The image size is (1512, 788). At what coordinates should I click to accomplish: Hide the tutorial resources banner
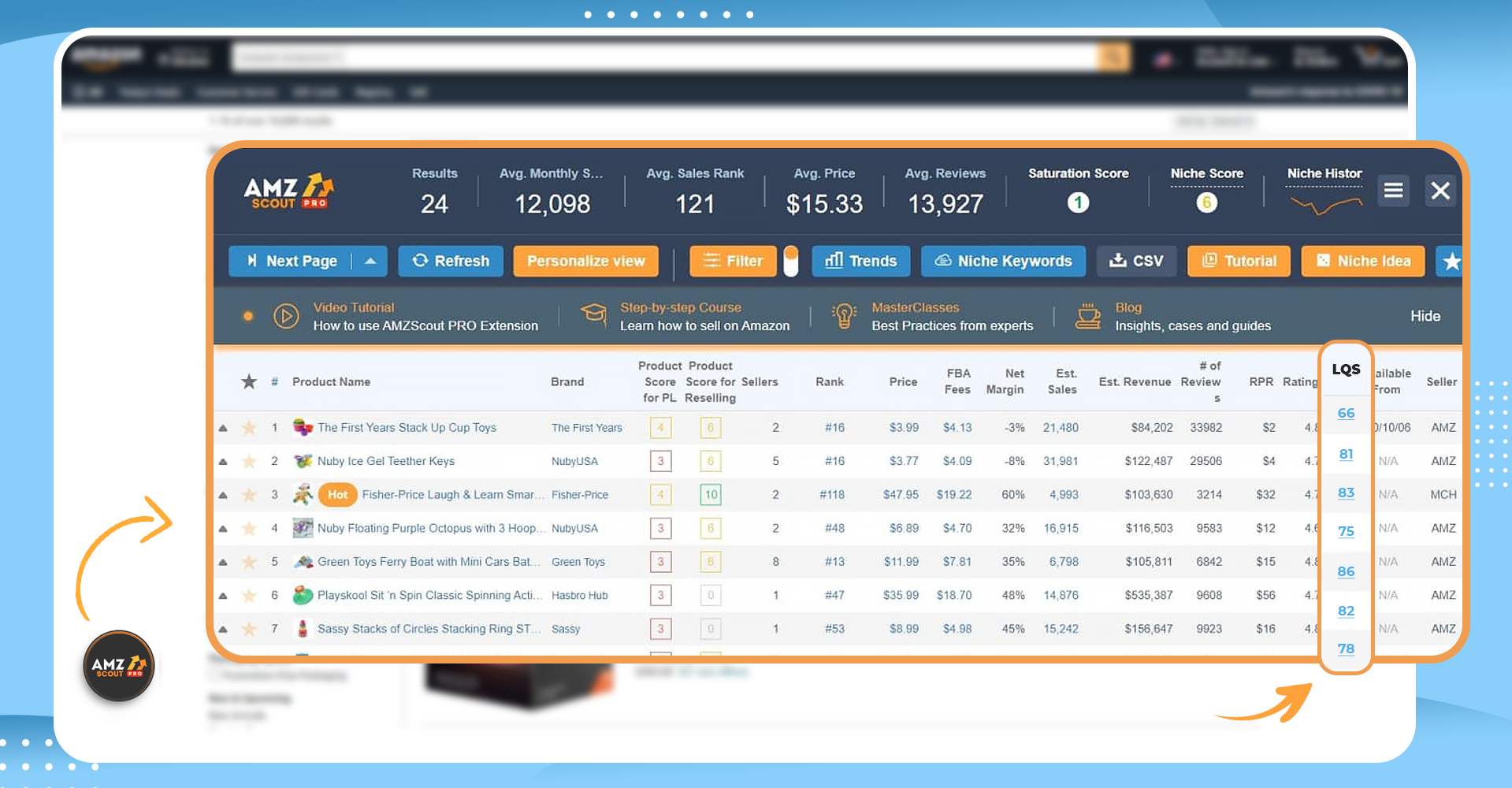(1425, 316)
